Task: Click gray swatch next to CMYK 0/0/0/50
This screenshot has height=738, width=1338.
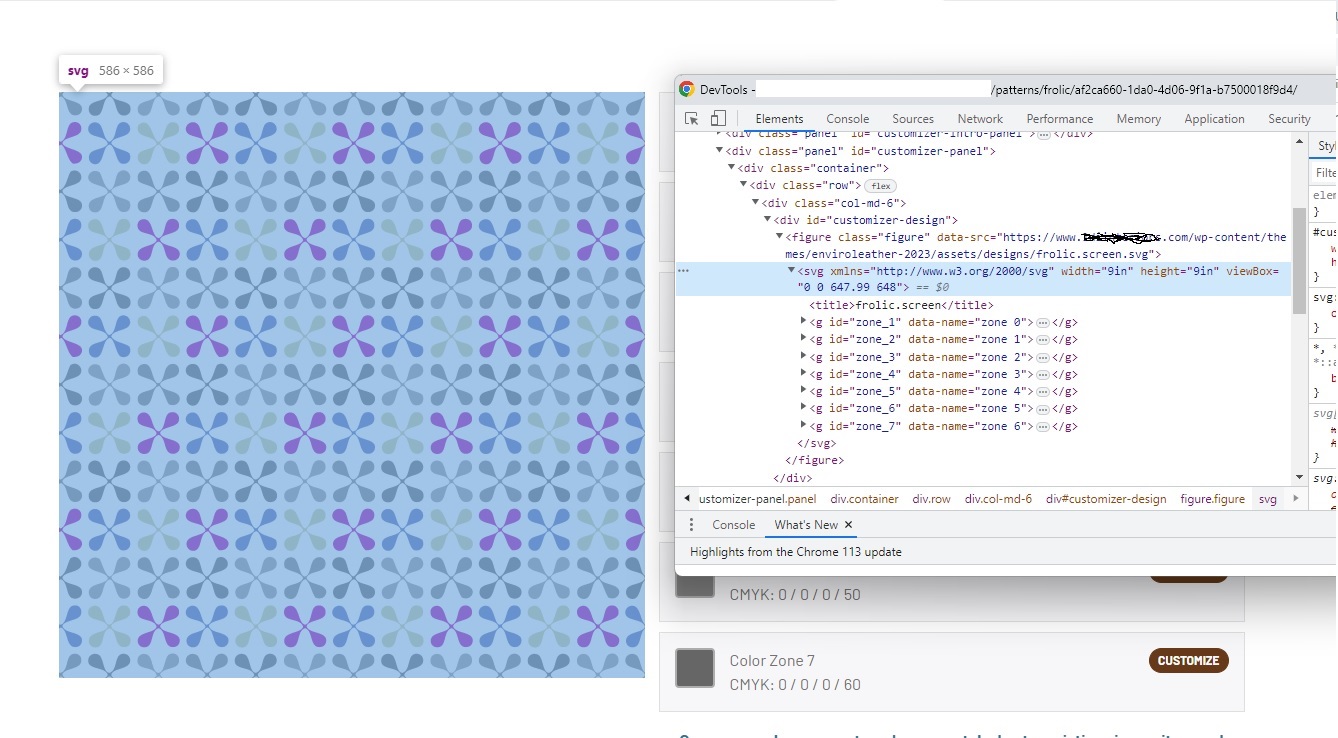Action: [695, 585]
